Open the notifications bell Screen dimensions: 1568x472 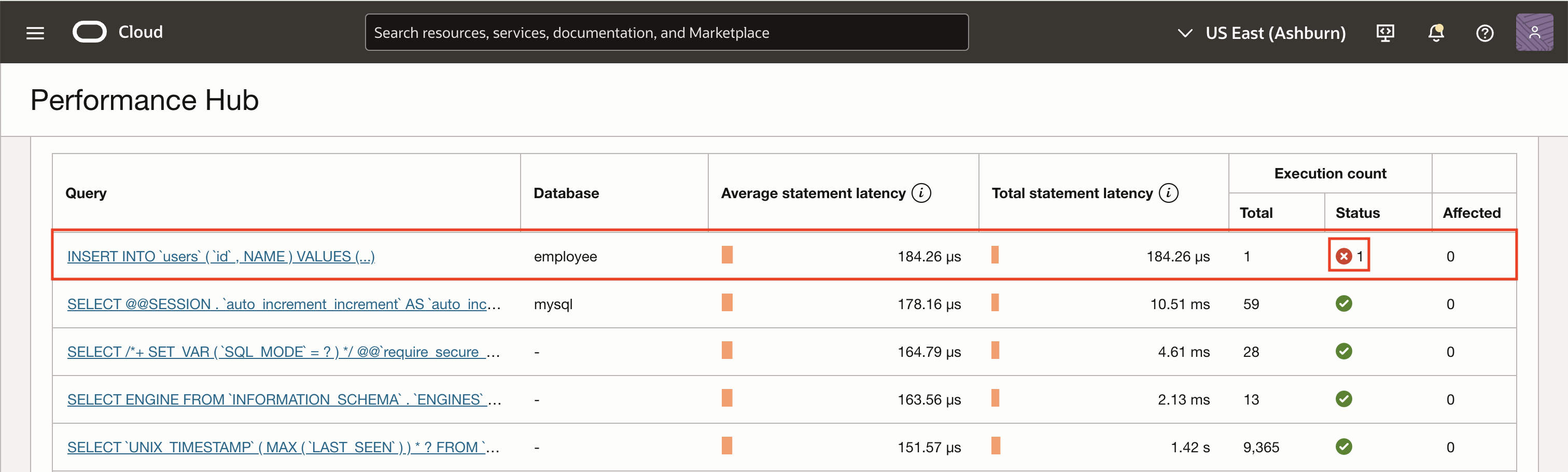(1435, 33)
